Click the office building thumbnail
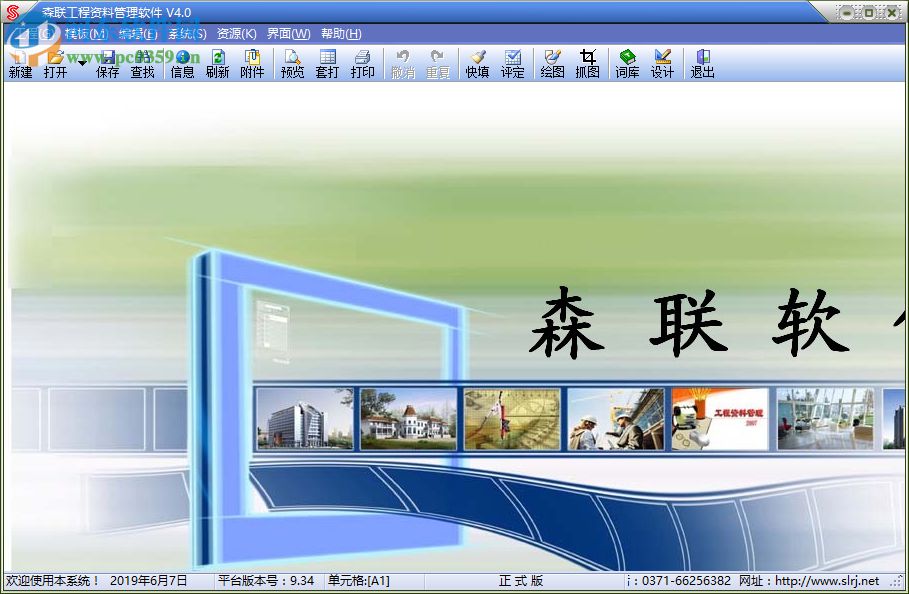The width and height of the screenshot is (909, 594). [x=305, y=418]
